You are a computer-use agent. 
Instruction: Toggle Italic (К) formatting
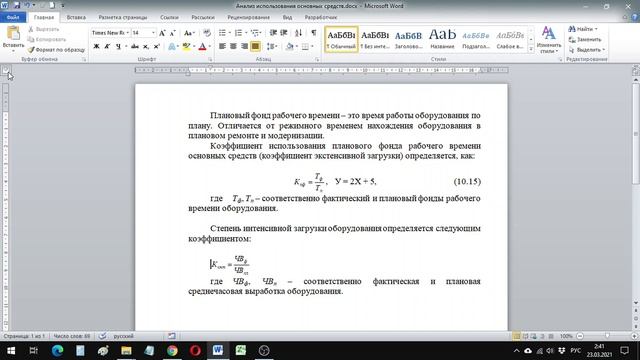click(x=107, y=47)
